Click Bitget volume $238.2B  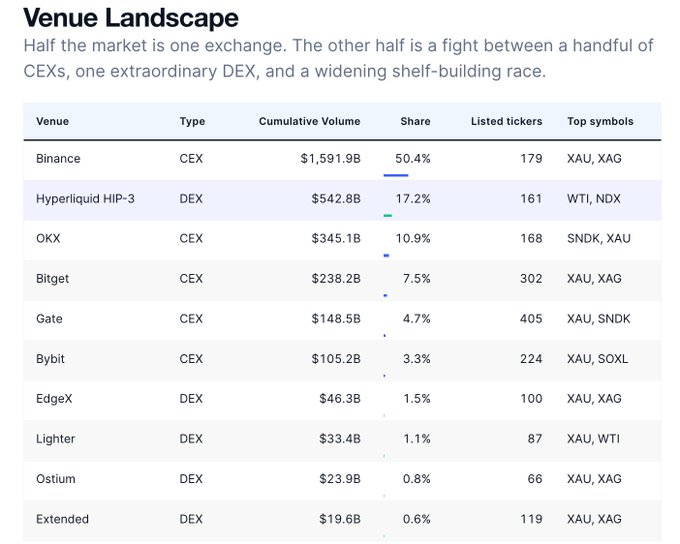click(336, 279)
